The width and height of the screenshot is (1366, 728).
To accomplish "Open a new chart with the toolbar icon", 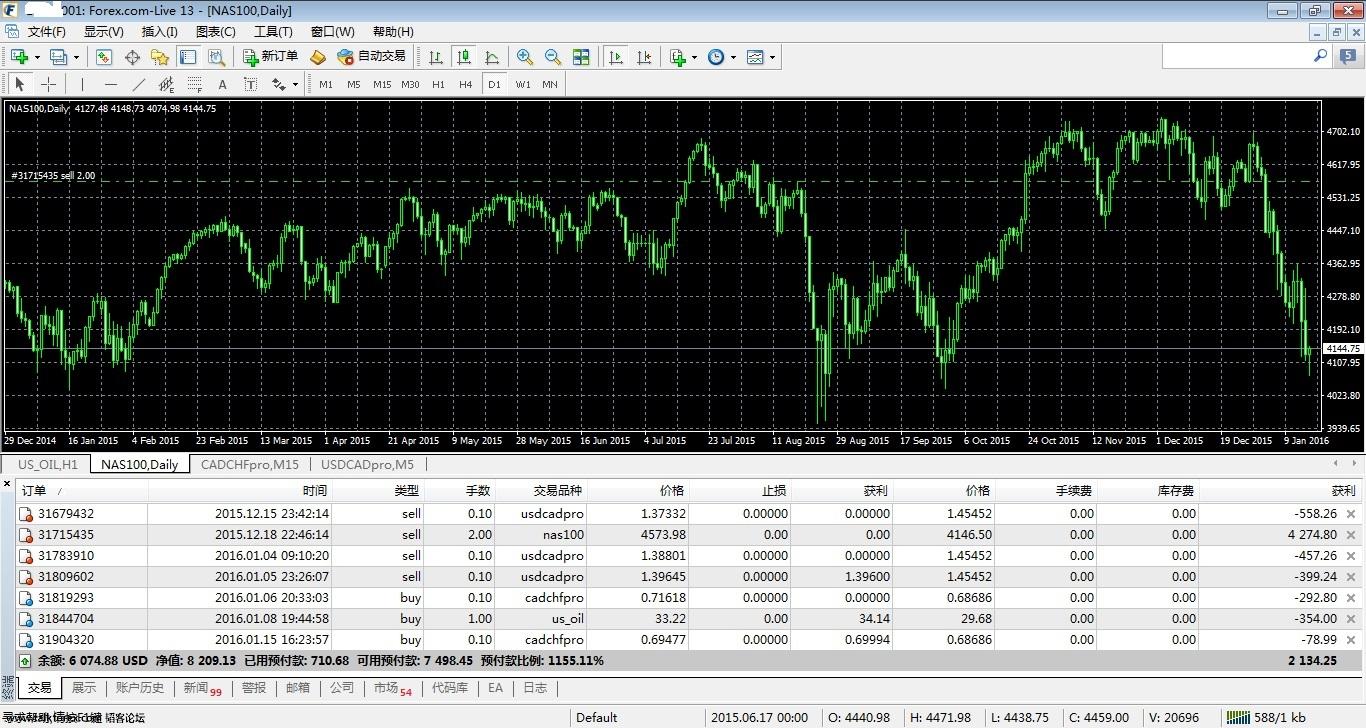I will click(x=19, y=57).
